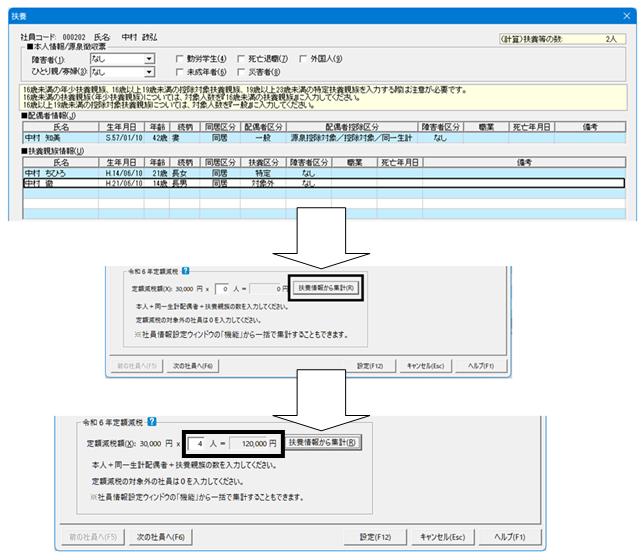Open ヘルプ(F1) in the bottom panel

(510, 537)
